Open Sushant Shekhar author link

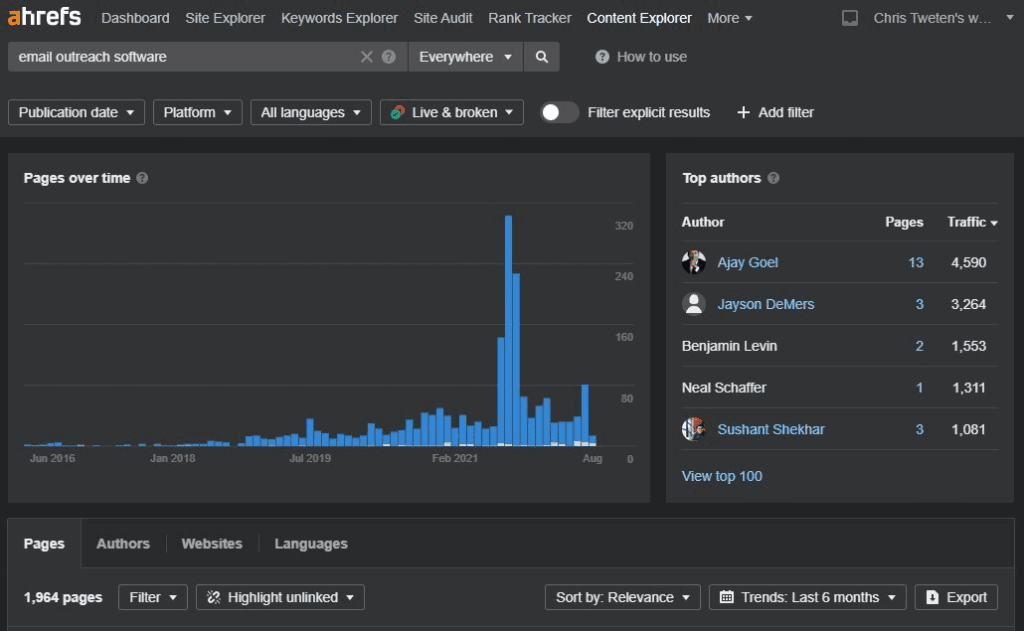pos(771,429)
